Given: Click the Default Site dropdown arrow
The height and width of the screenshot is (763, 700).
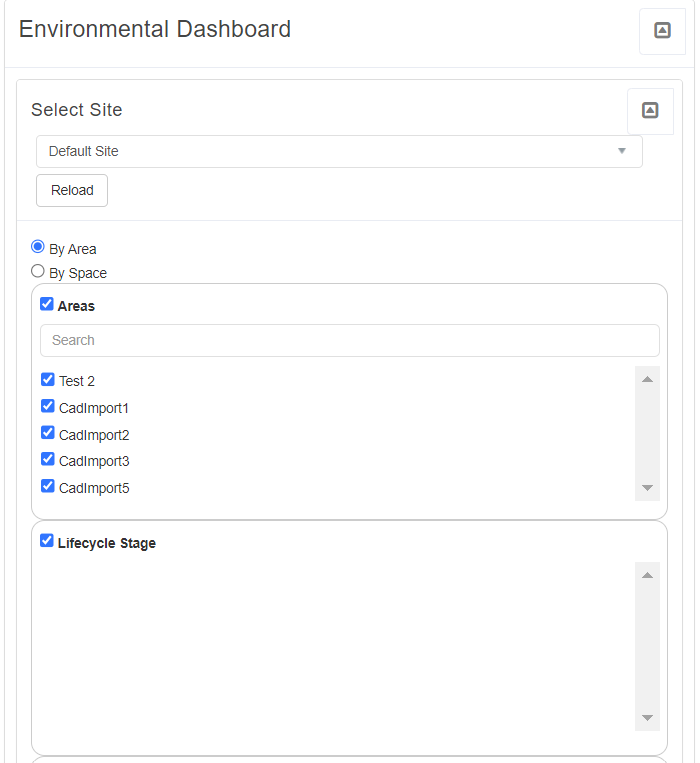Looking at the screenshot, I should click(621, 151).
